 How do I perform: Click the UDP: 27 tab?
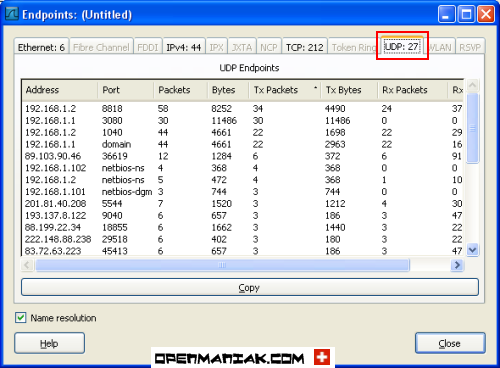[402, 46]
